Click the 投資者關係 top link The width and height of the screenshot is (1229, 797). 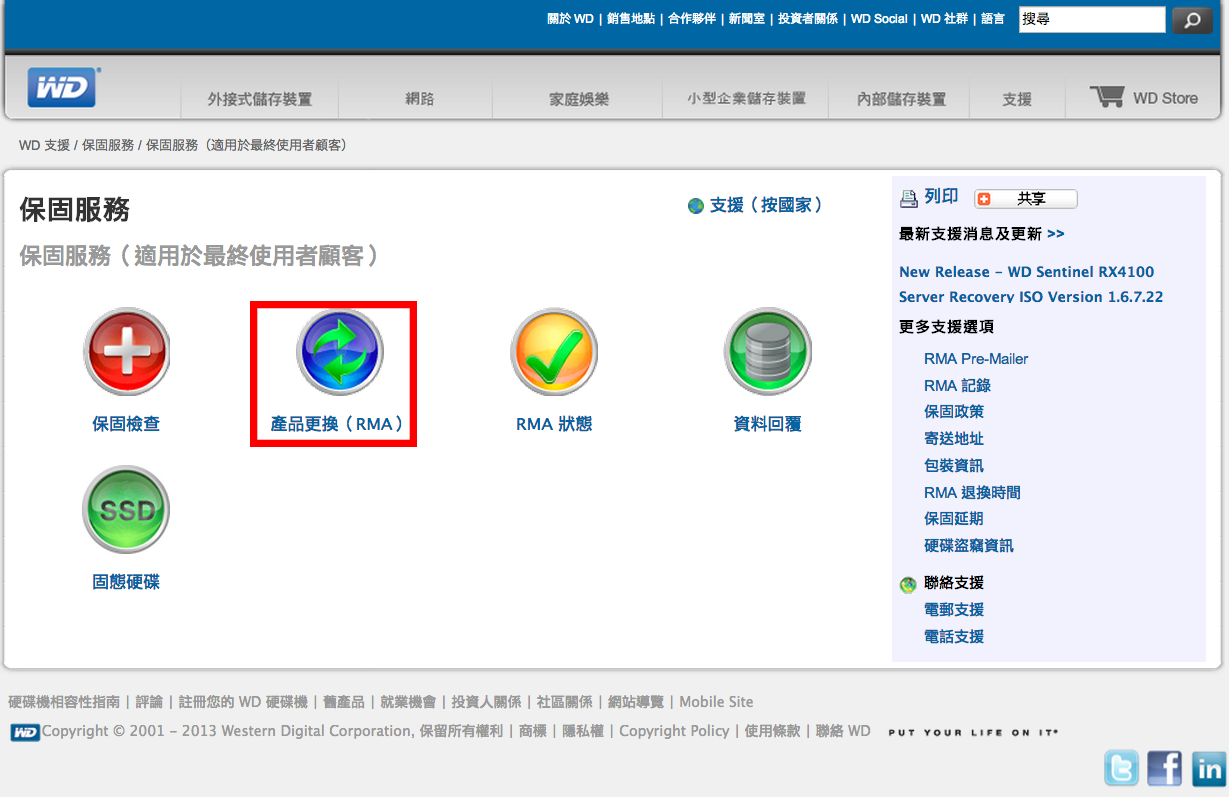click(808, 19)
